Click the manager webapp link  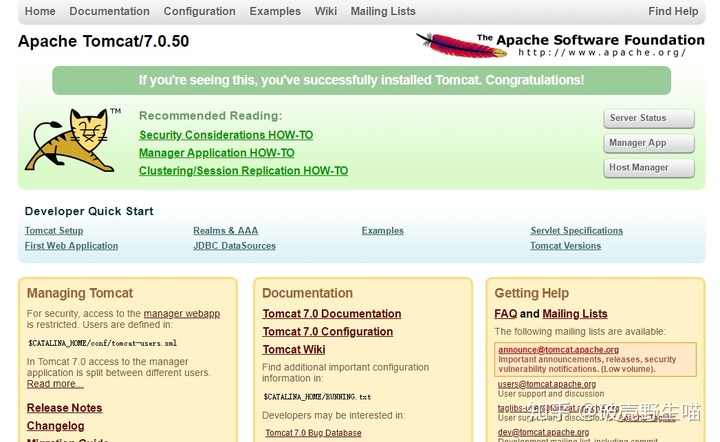[x=181, y=313]
